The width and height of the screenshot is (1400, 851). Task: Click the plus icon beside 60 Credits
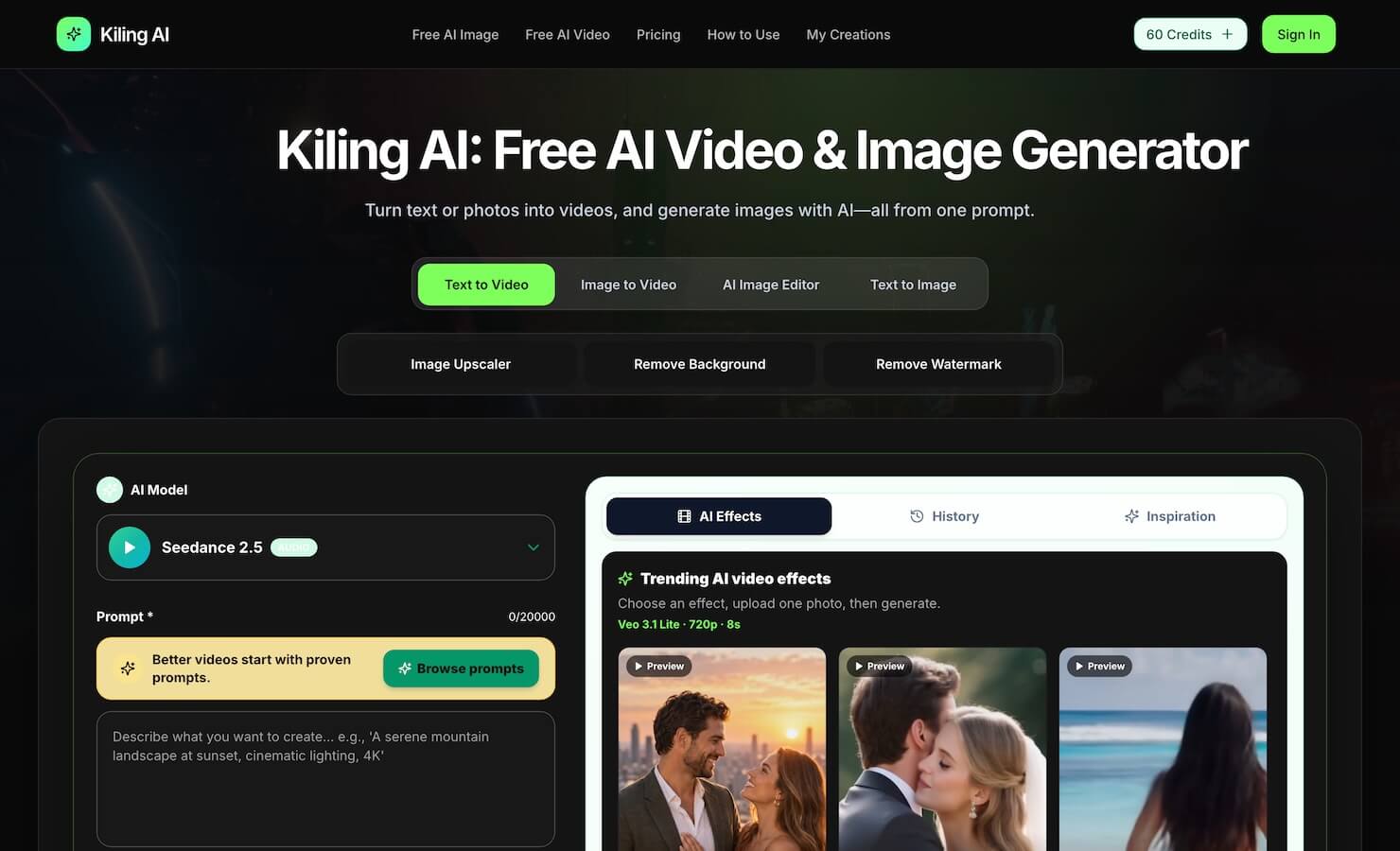[x=1227, y=34]
